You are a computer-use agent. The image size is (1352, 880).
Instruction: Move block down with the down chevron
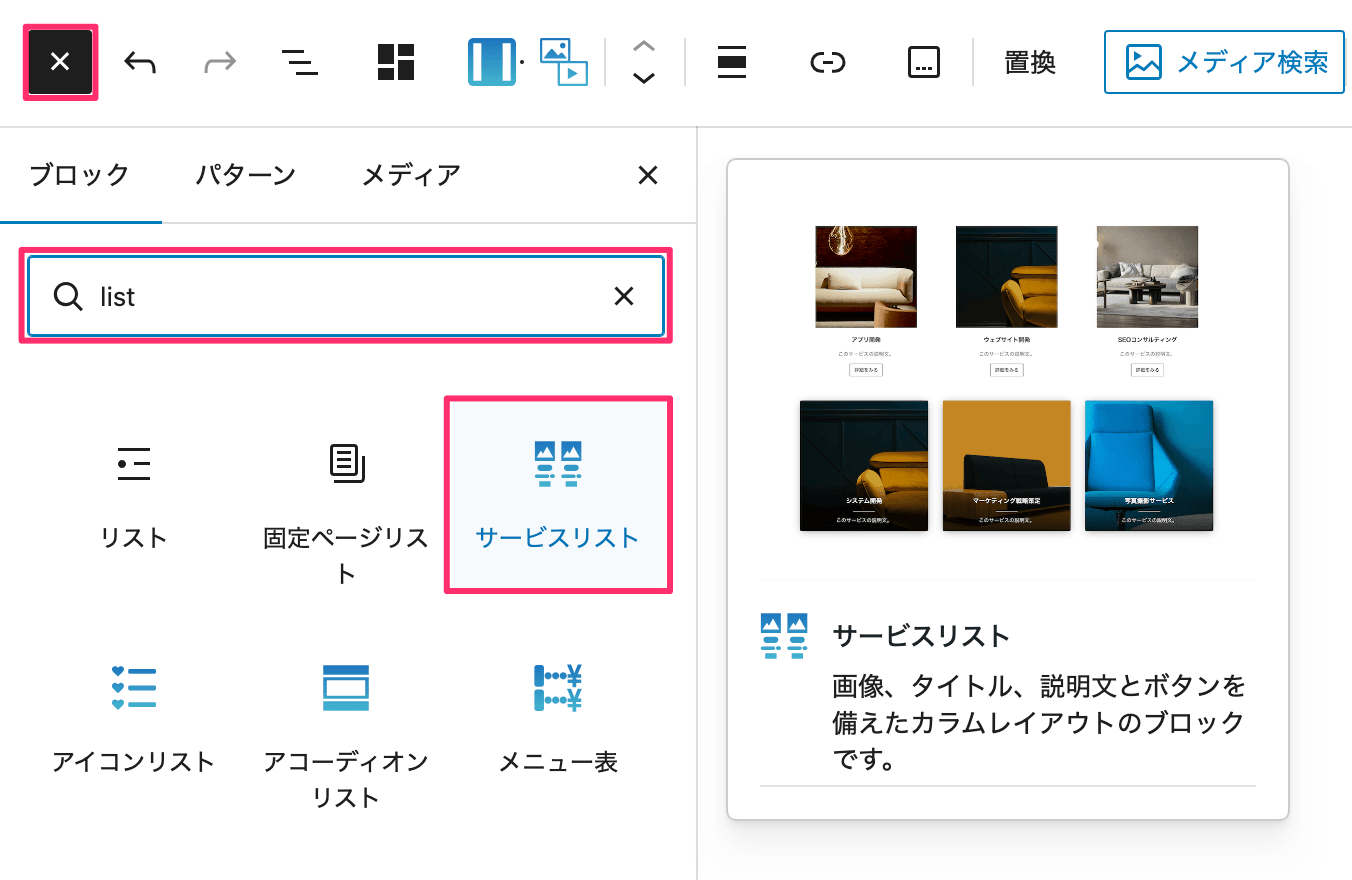644,78
